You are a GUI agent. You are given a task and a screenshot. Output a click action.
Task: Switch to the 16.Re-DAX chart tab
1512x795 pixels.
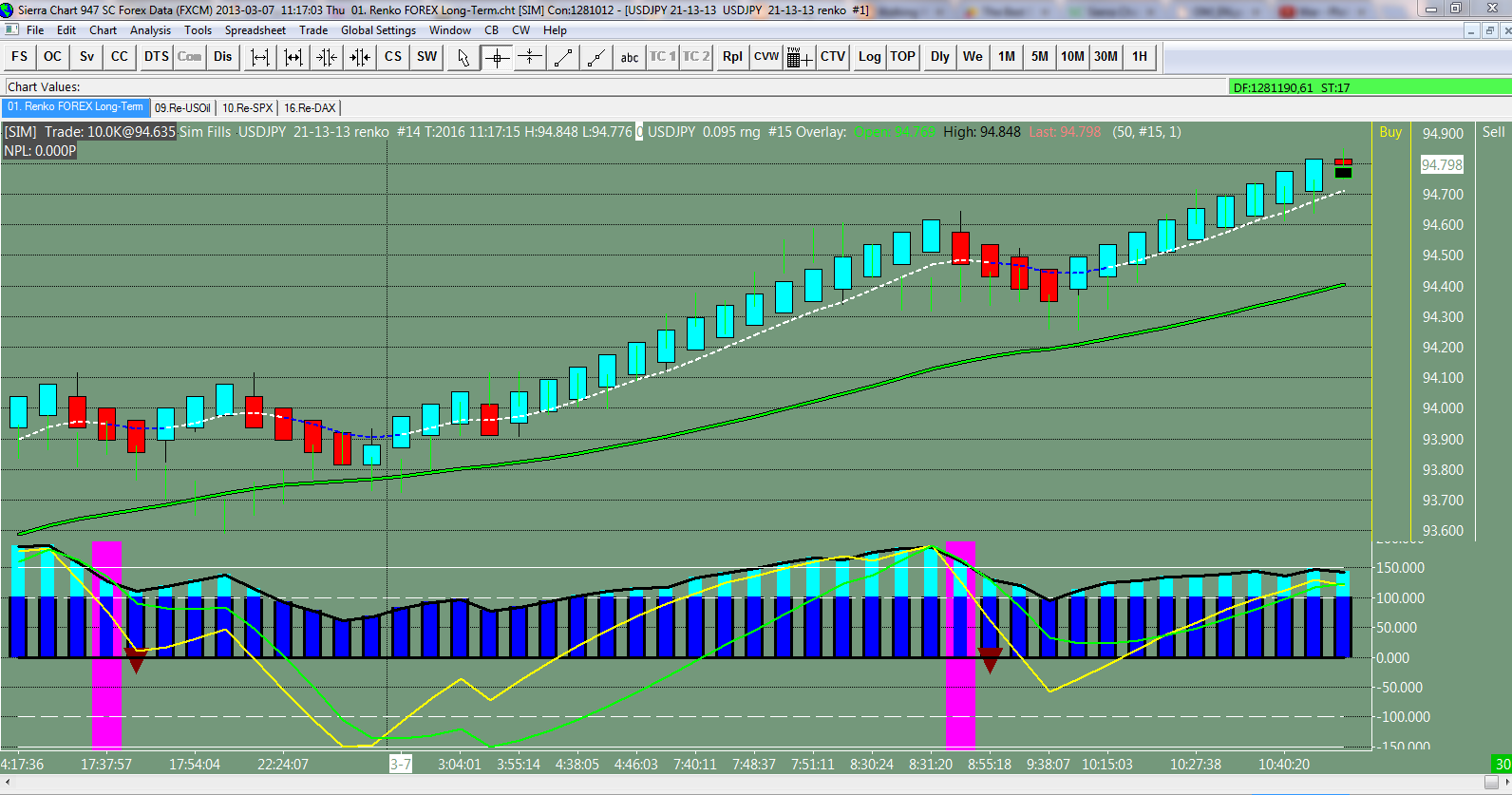(x=310, y=108)
